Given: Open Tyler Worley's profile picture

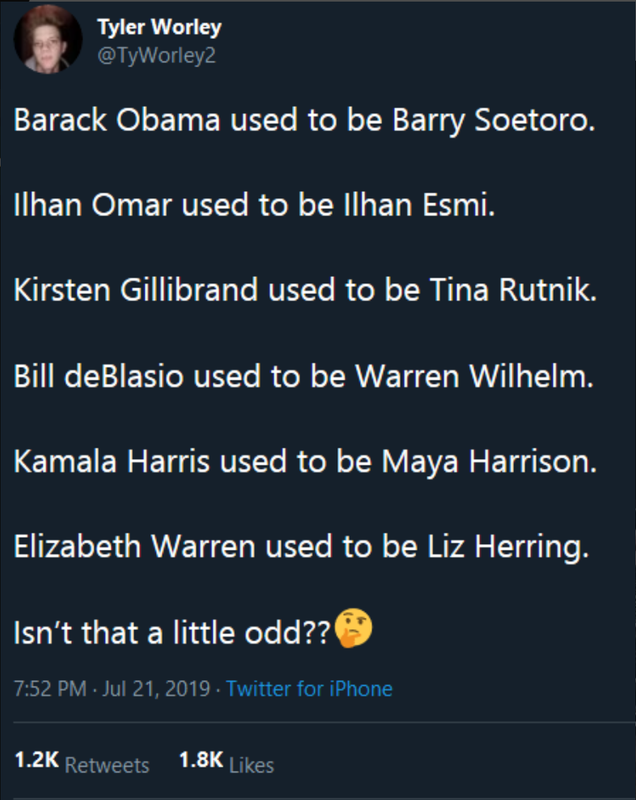Looking at the screenshot, I should coord(47,39).
